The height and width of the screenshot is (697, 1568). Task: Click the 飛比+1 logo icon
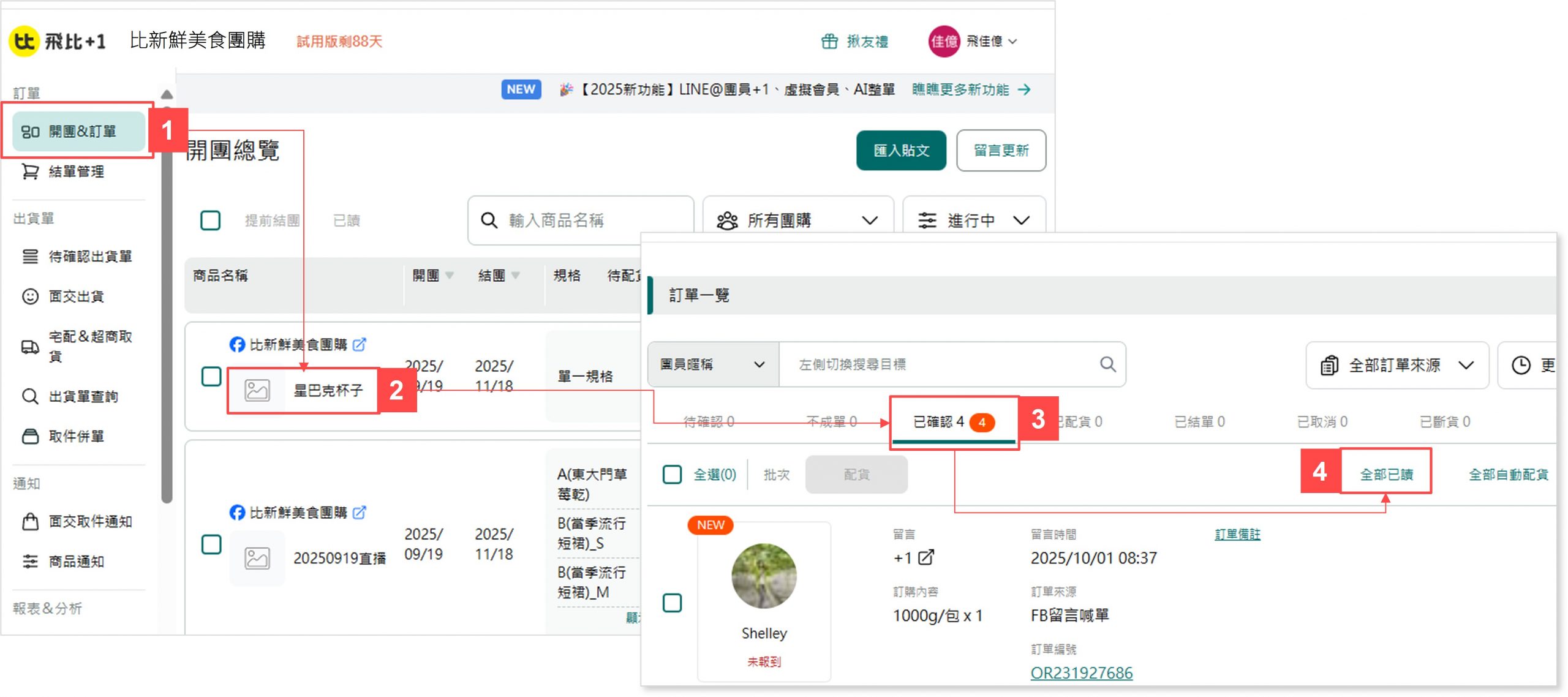coord(24,41)
